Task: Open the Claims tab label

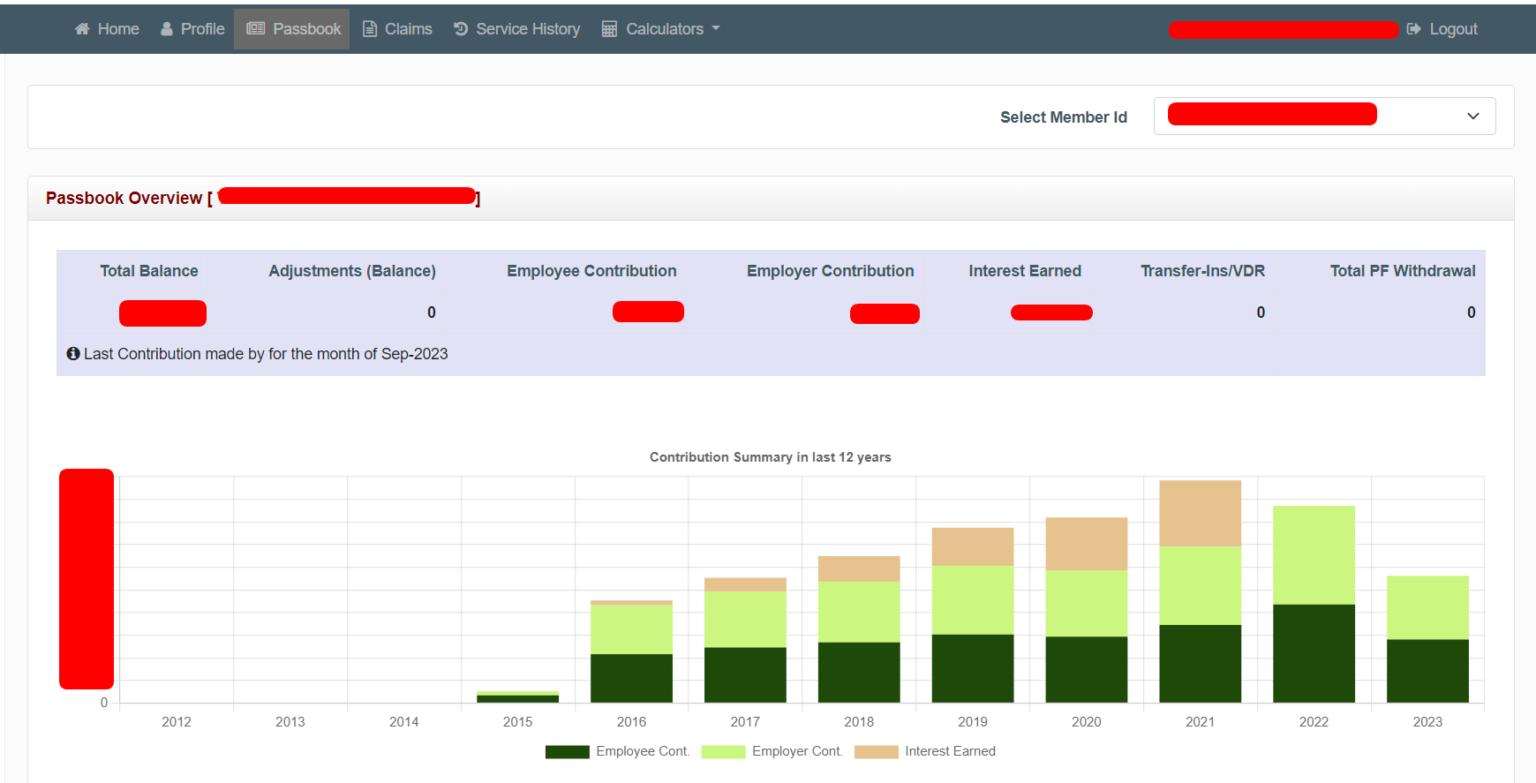Action: coord(408,29)
